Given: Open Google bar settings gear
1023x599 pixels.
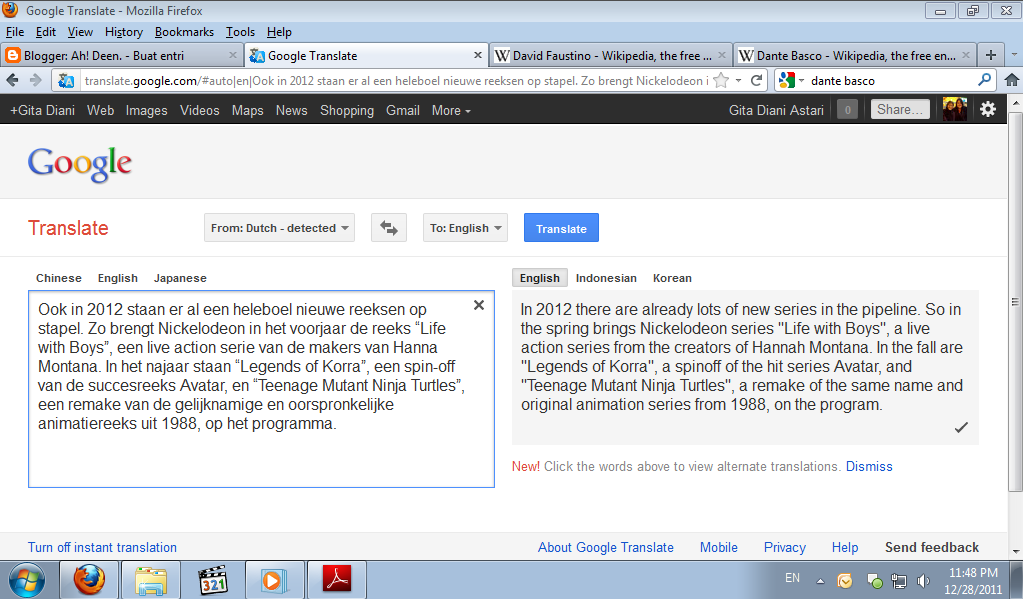Looking at the screenshot, I should click(988, 110).
